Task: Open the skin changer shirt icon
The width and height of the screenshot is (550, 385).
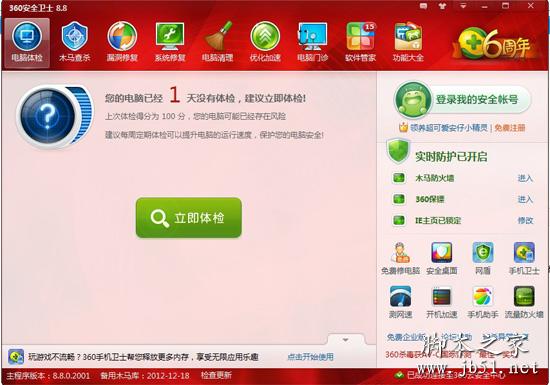Action: tap(443, 6)
